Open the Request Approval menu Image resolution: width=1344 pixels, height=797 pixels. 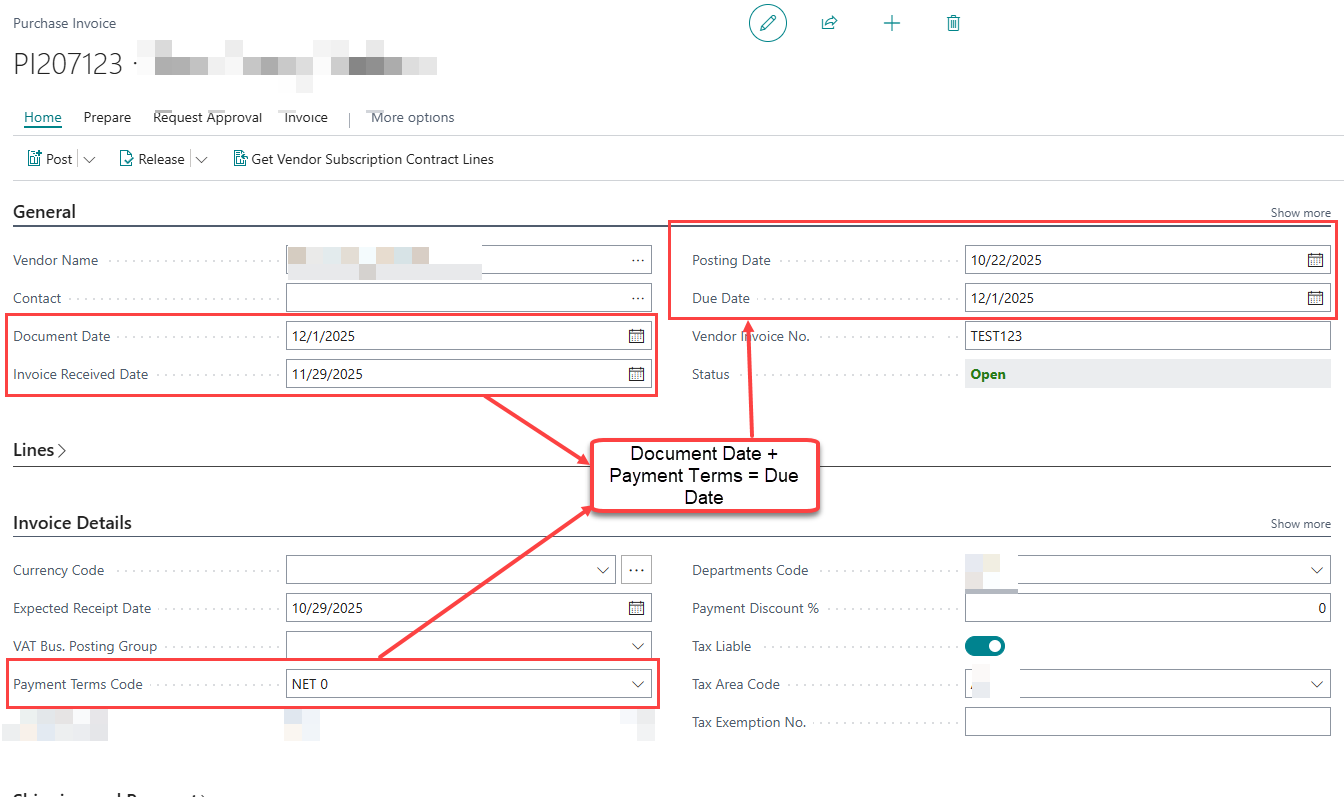[x=207, y=117]
